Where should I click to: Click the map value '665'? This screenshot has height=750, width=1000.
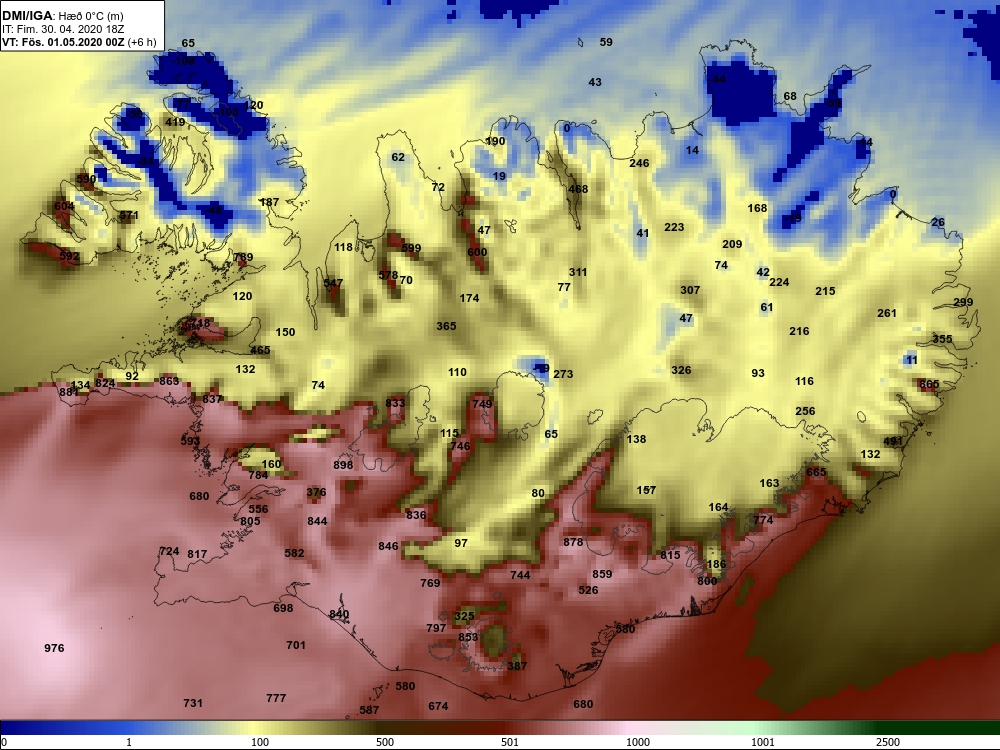click(x=816, y=472)
